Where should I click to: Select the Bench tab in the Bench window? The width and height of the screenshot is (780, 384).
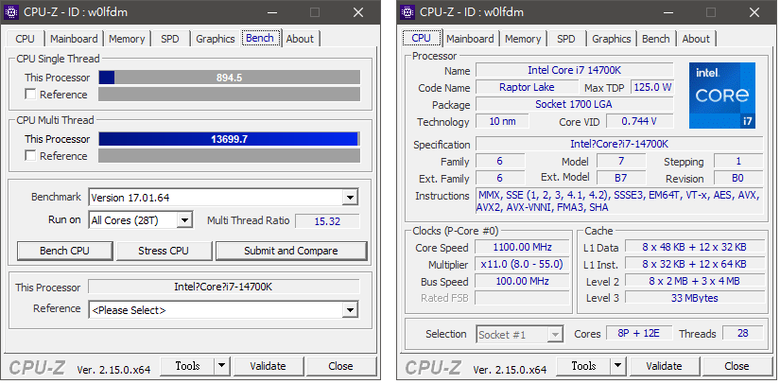tap(260, 38)
